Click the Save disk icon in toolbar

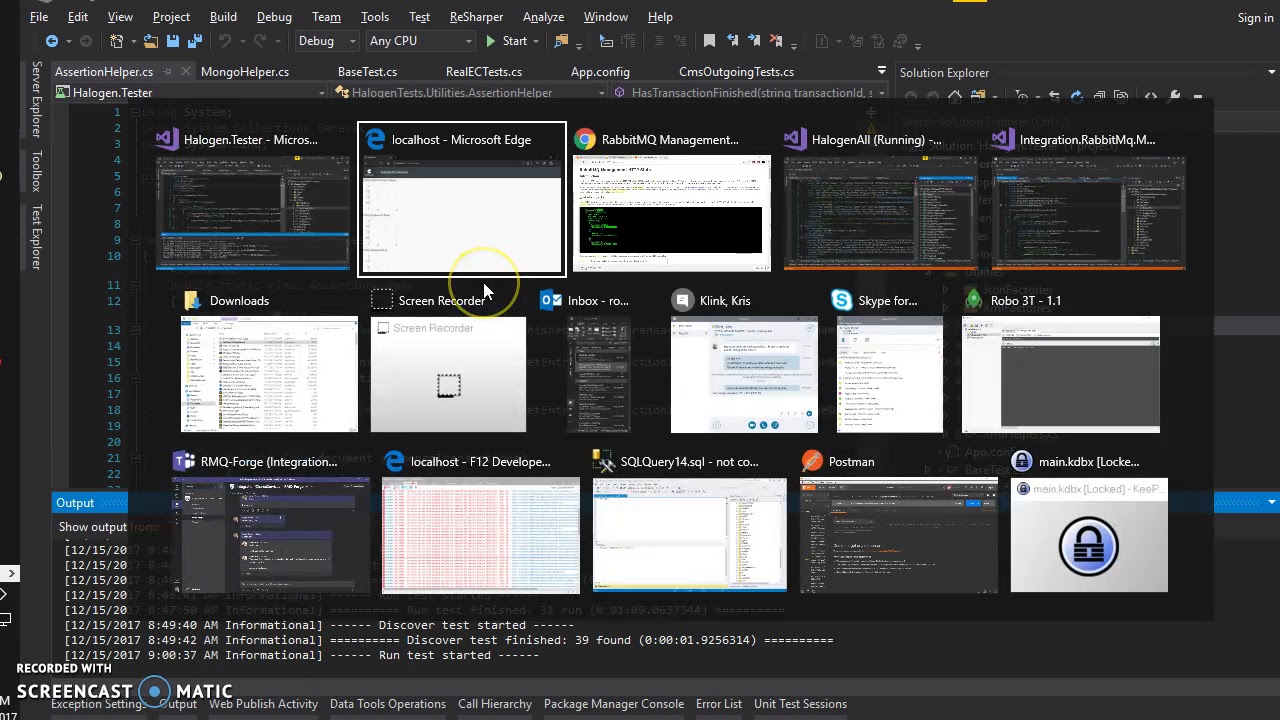pos(172,41)
